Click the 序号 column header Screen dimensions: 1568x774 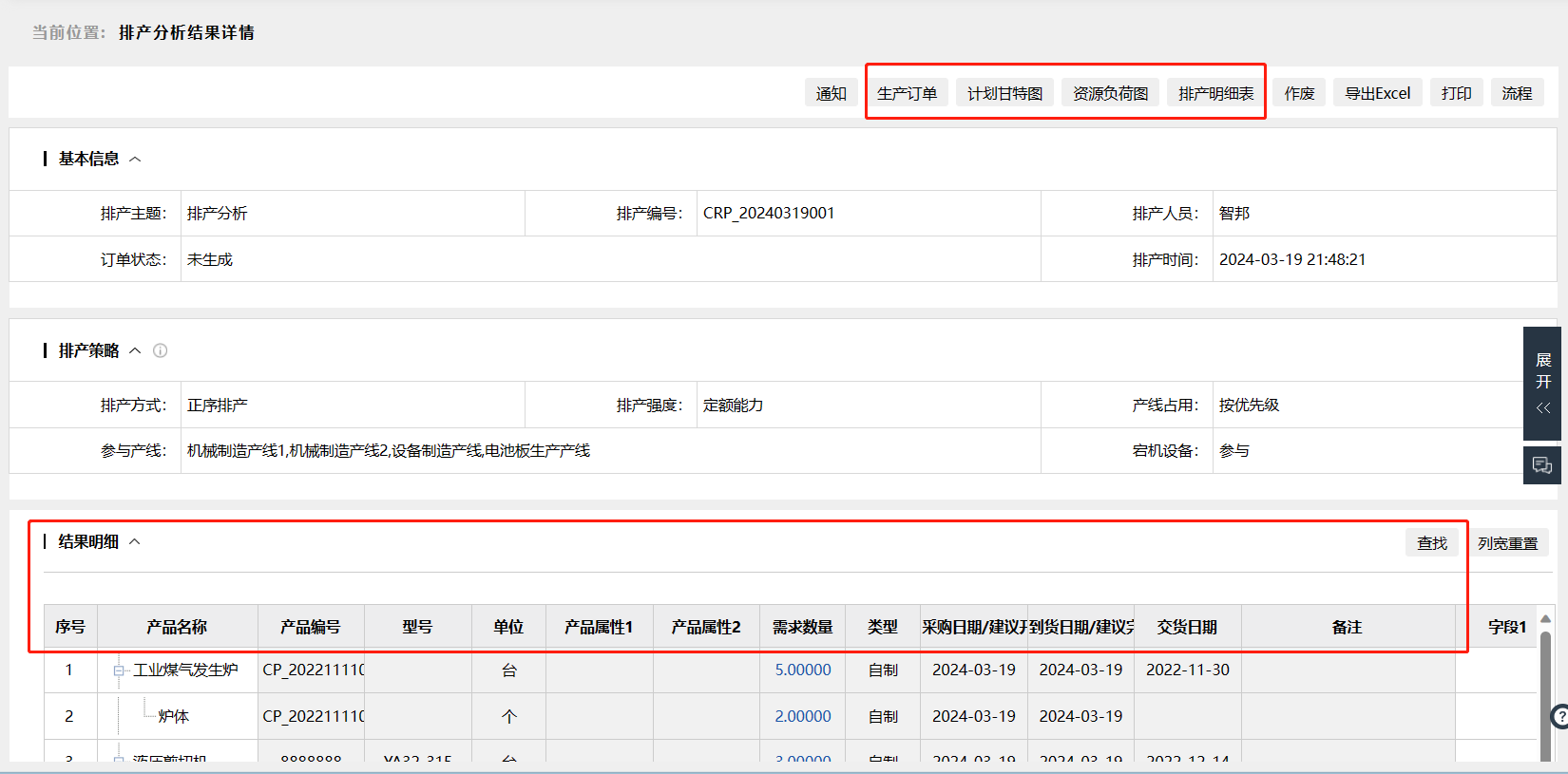[70, 627]
